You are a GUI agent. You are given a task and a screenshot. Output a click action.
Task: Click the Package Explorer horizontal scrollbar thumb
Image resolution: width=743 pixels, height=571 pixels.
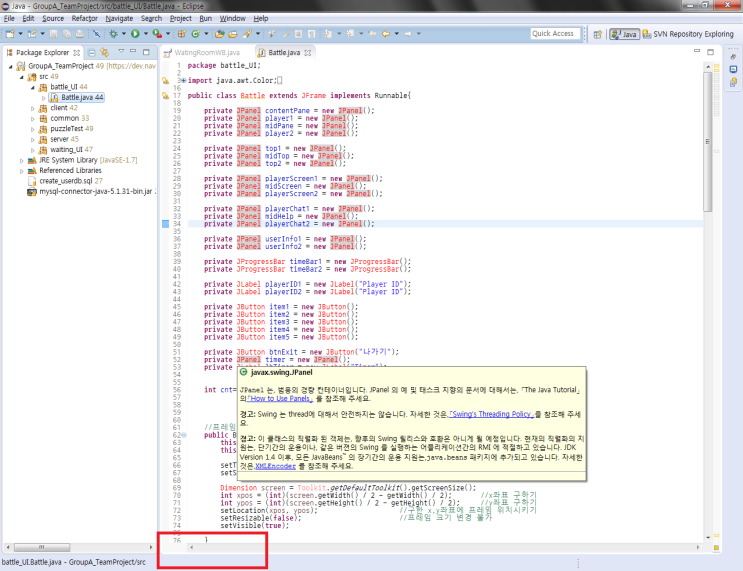(x=42, y=547)
